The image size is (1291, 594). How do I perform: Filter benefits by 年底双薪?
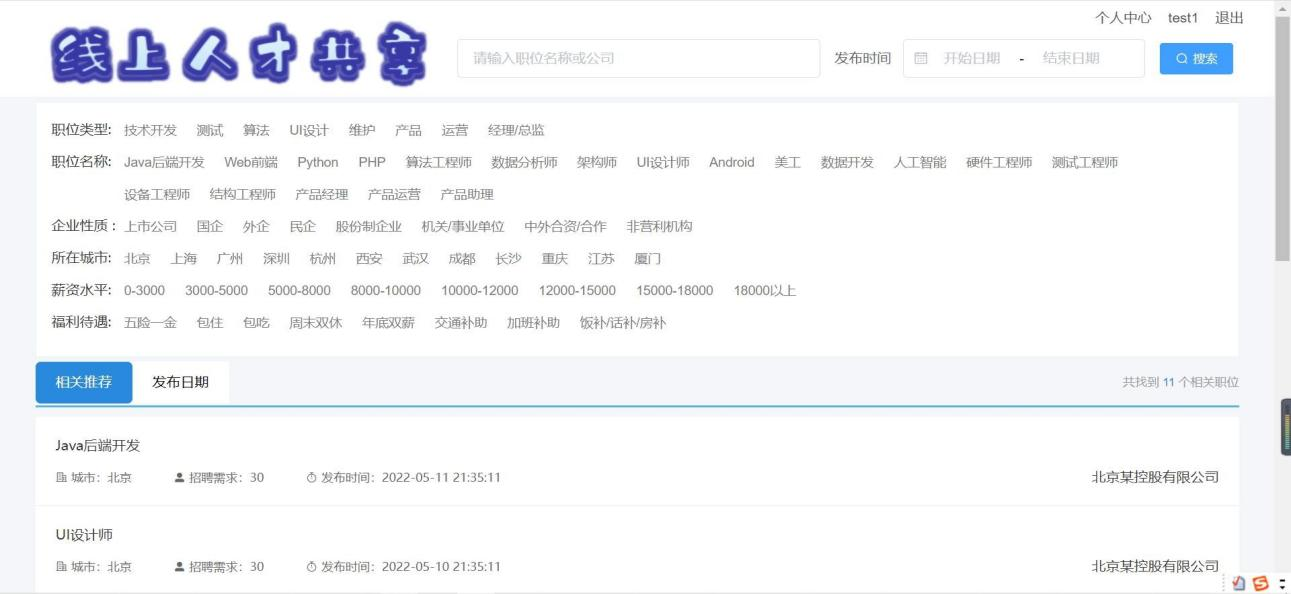pyautogui.click(x=389, y=323)
